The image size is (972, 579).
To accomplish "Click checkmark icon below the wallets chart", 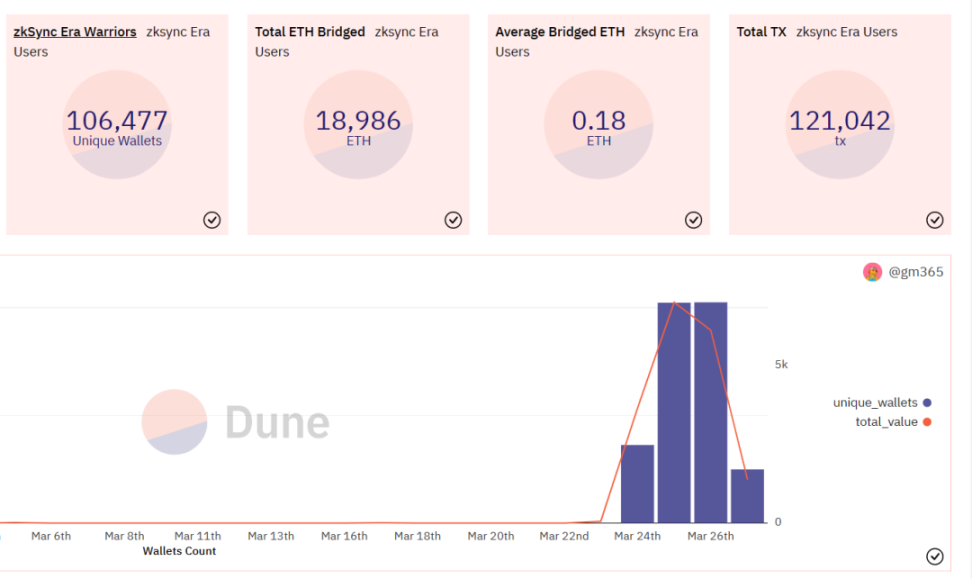I will (x=934, y=556).
